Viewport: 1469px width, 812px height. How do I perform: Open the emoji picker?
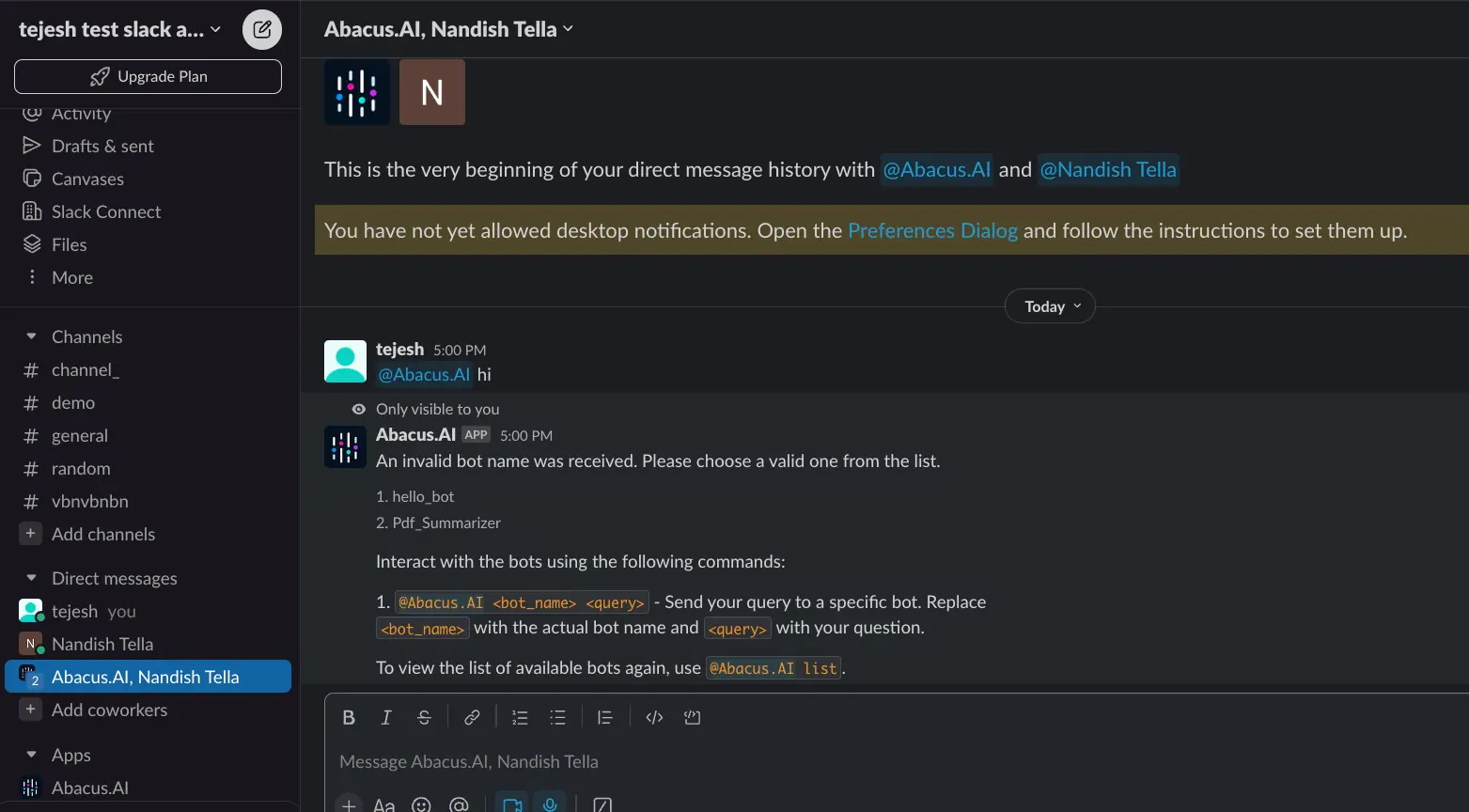coord(421,804)
